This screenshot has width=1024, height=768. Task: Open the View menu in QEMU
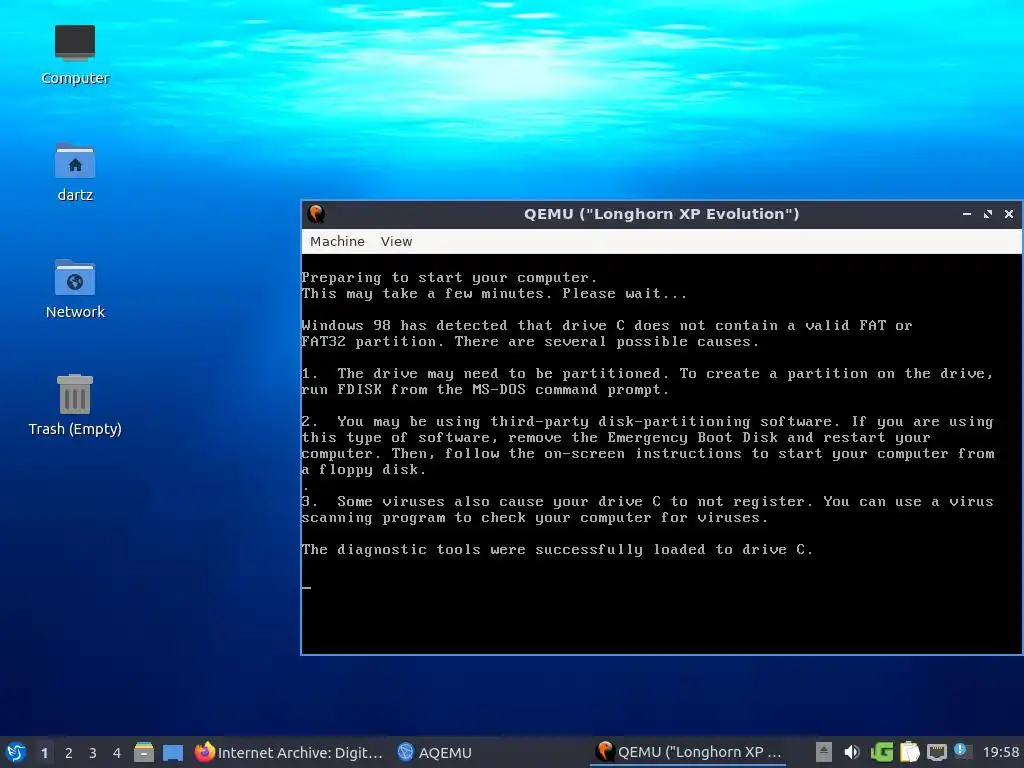[x=396, y=242]
